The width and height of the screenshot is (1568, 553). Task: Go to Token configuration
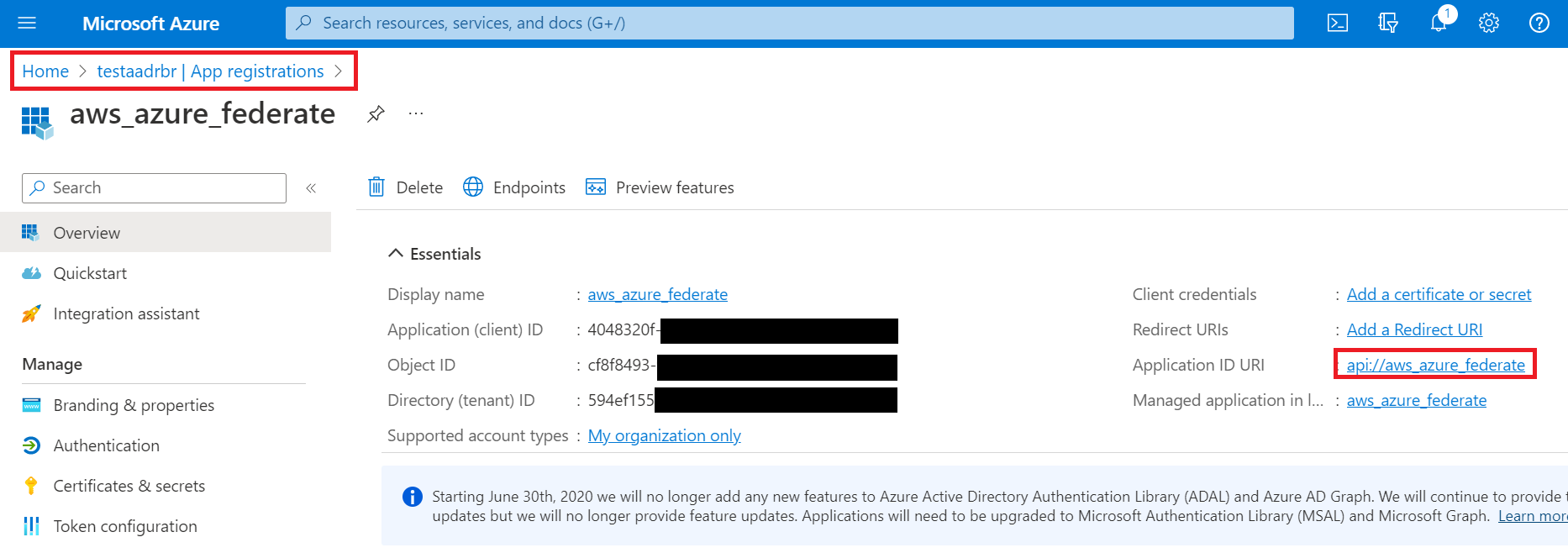(x=125, y=526)
